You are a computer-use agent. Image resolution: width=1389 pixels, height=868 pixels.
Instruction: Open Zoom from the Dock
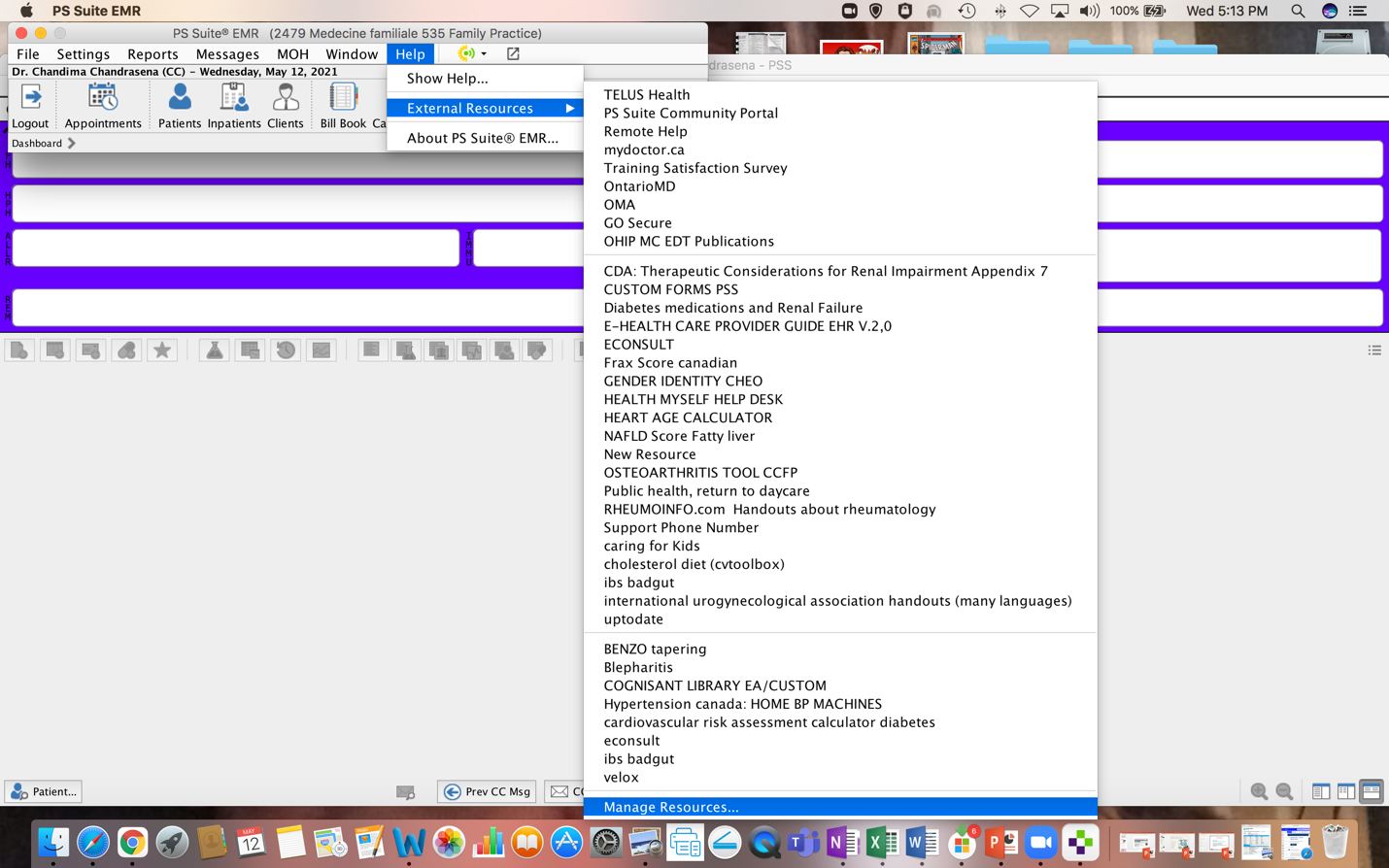[x=1040, y=842]
